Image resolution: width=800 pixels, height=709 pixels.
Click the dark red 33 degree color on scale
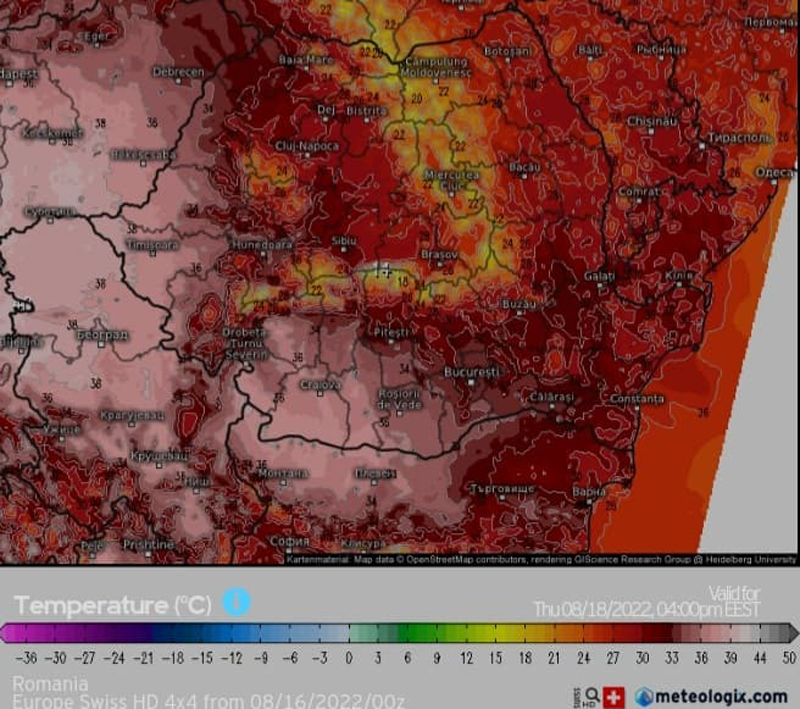tap(669, 632)
